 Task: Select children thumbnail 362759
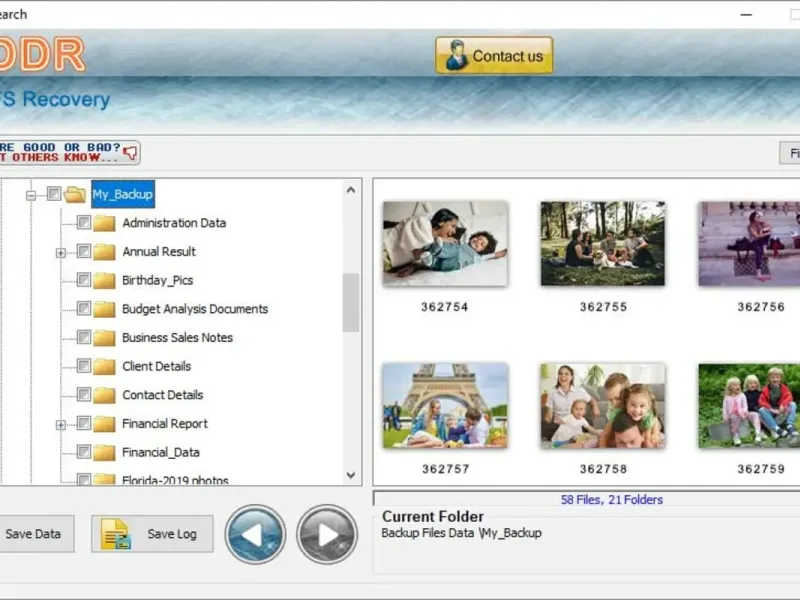pos(749,406)
